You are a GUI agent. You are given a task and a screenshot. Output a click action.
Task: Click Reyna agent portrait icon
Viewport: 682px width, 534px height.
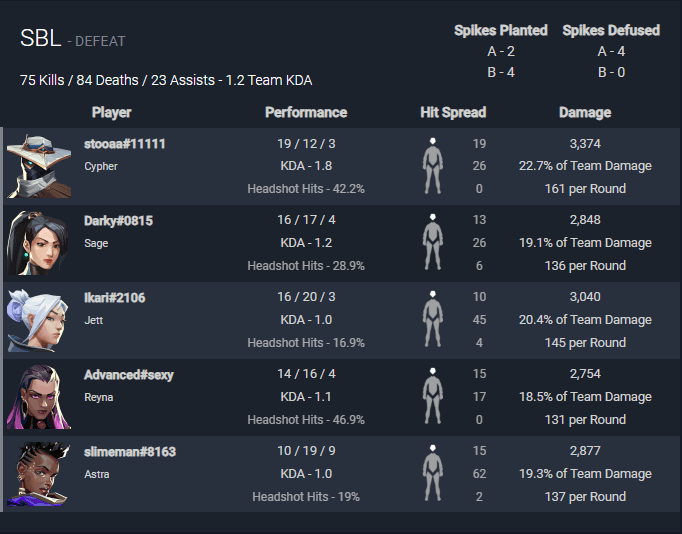click(x=39, y=397)
